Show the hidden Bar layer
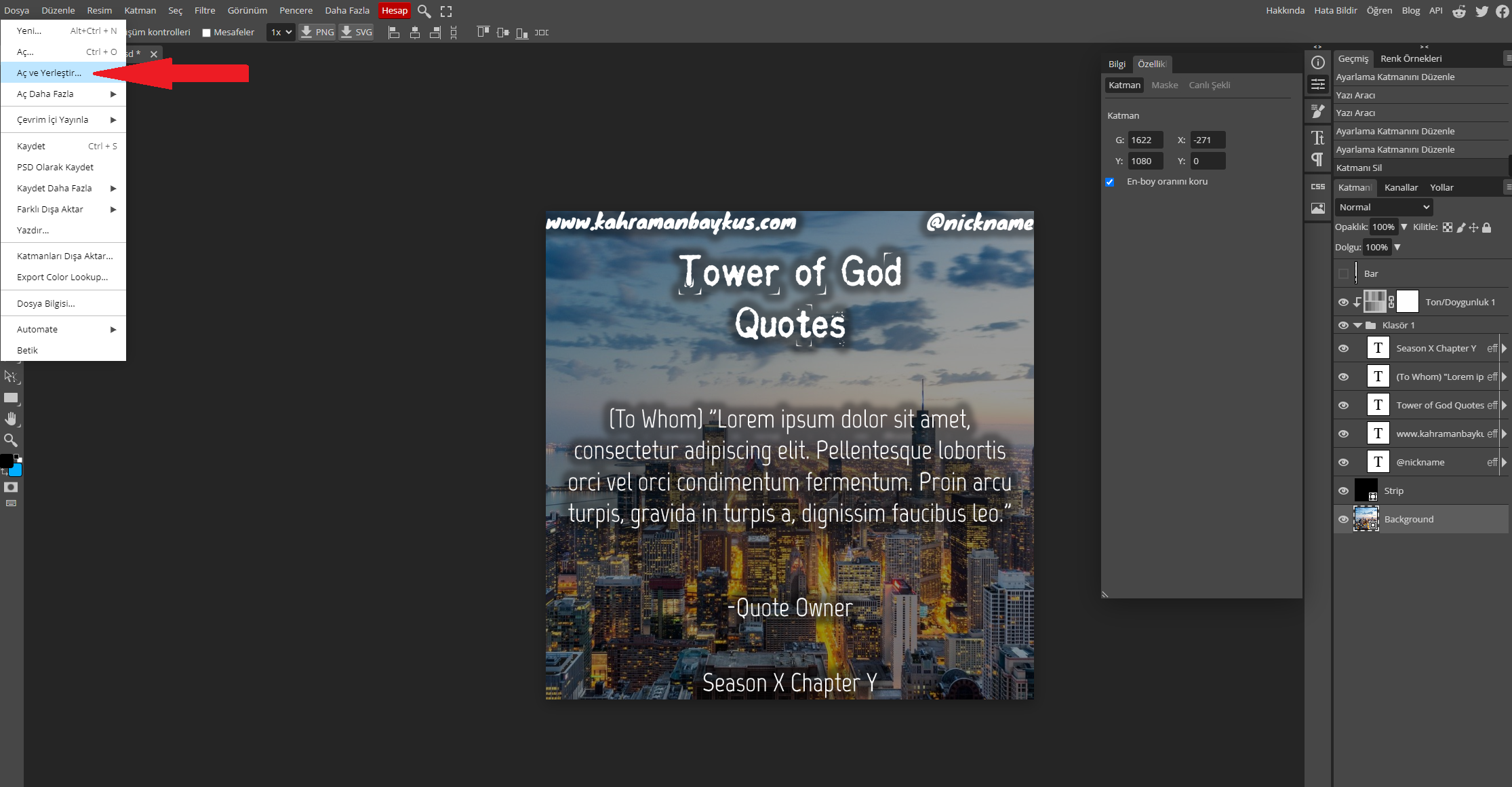The height and width of the screenshot is (787, 1512). pyautogui.click(x=1343, y=273)
